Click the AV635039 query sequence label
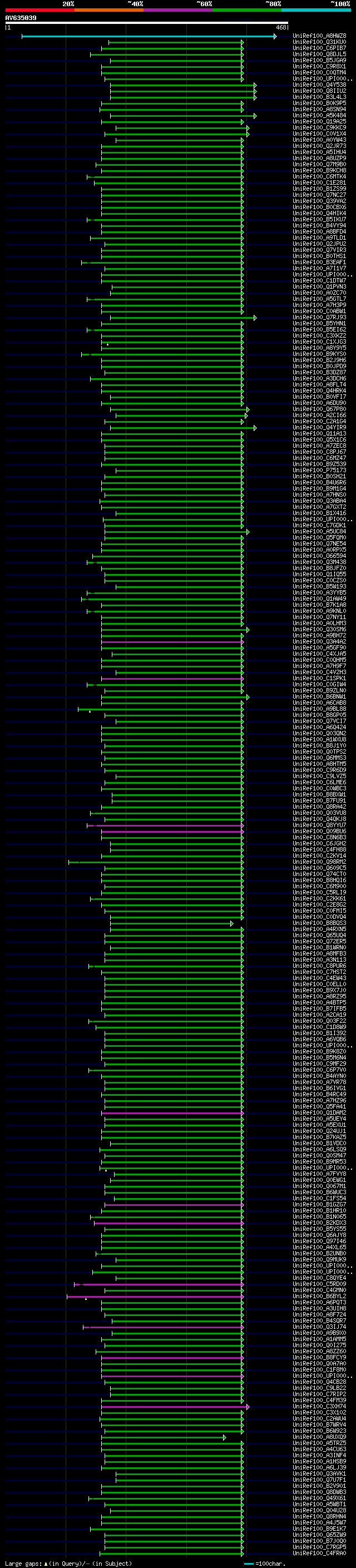Image resolution: width=356 pixels, height=1568 pixels. tap(21, 18)
